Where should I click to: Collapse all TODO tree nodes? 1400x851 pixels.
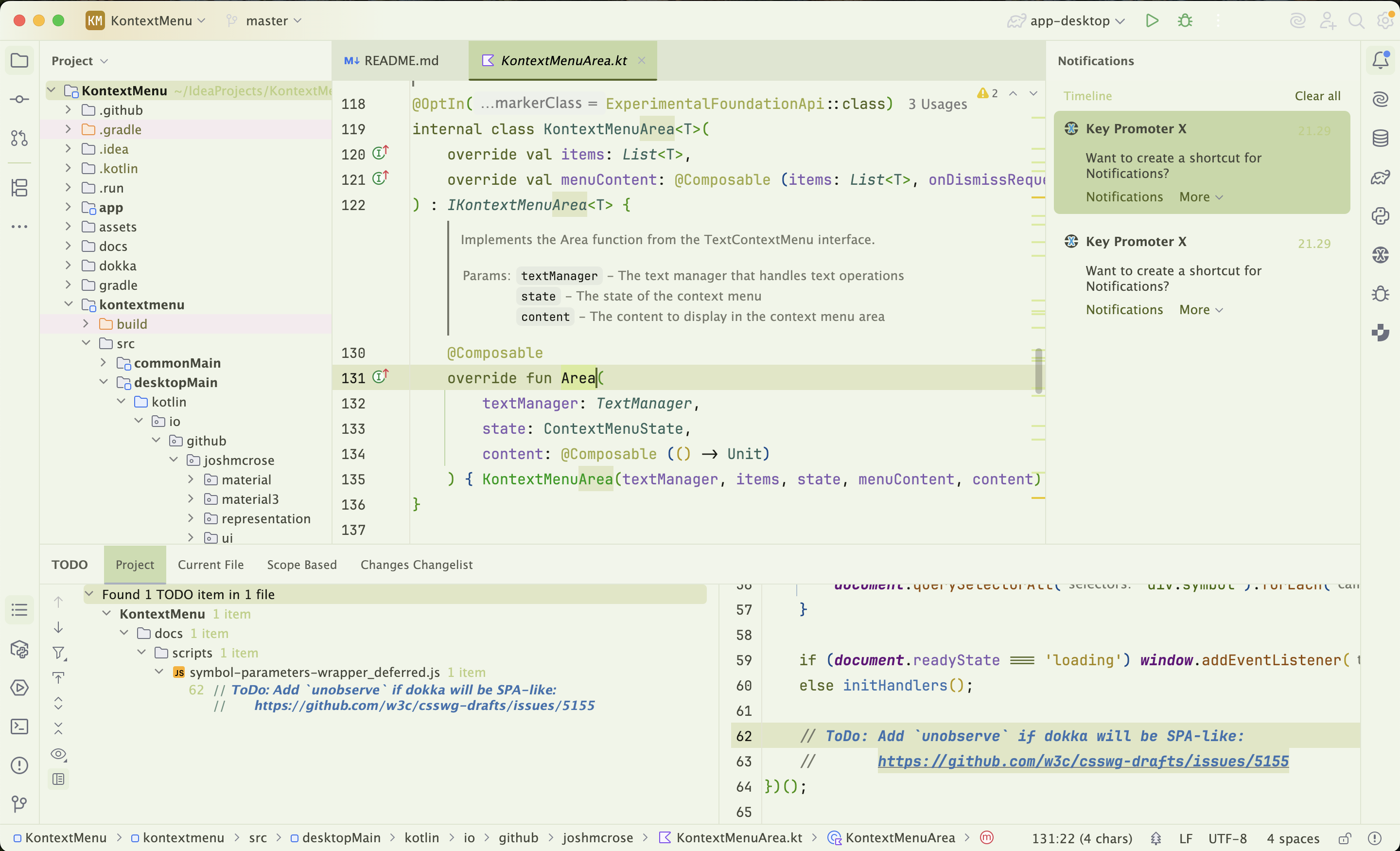[58, 728]
